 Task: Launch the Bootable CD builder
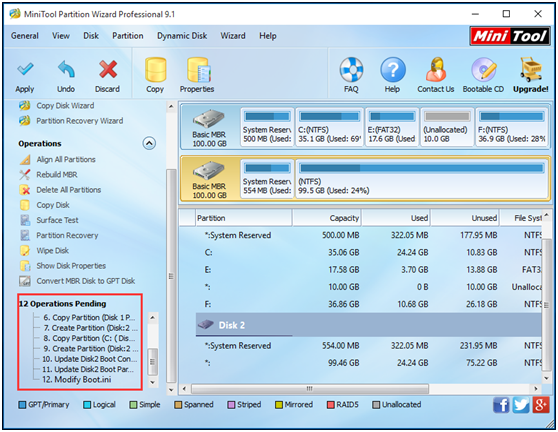pos(483,75)
